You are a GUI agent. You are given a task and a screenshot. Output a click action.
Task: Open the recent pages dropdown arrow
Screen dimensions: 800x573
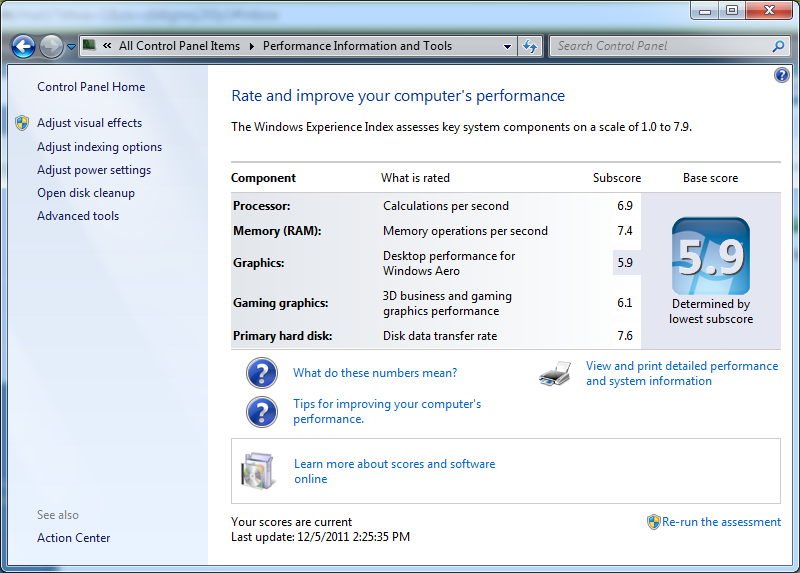click(x=71, y=46)
